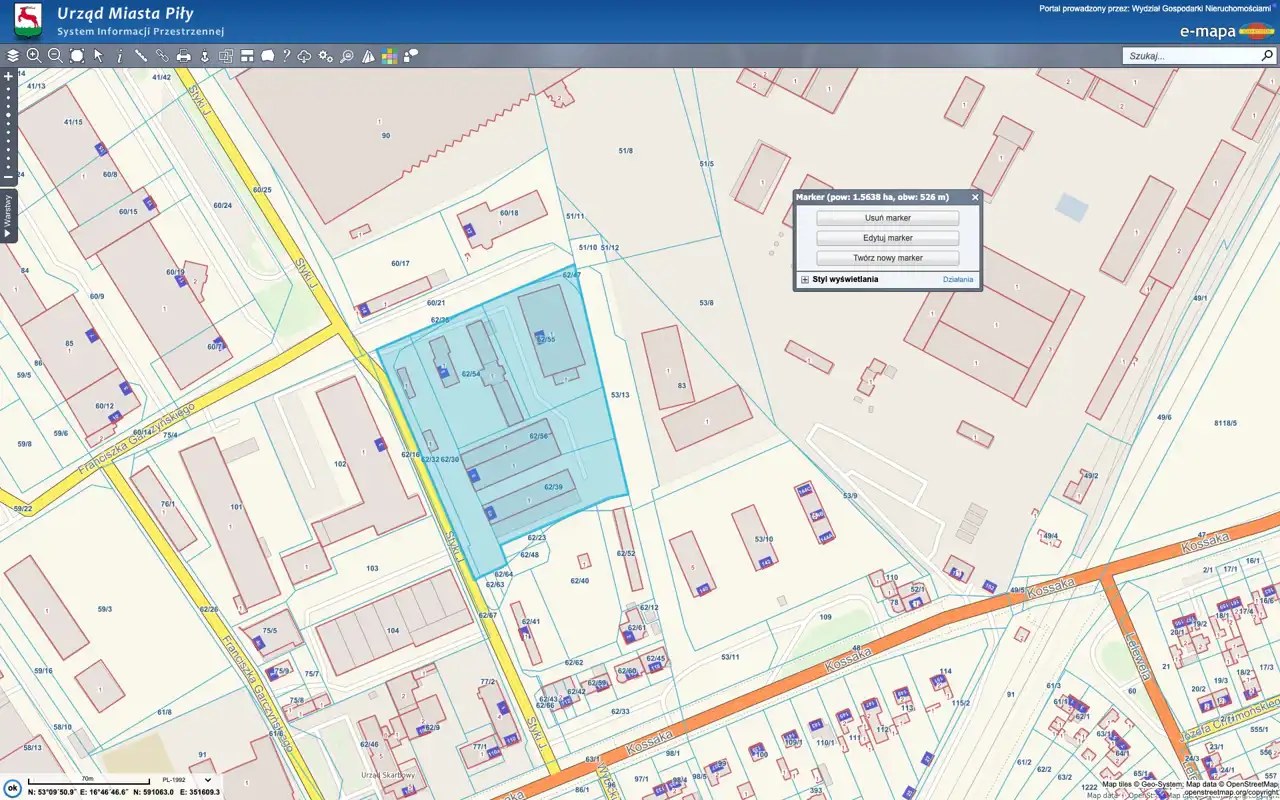Screen dimensions: 1280x800
Task: Open the colorful grid map styles icon
Action: (389, 56)
